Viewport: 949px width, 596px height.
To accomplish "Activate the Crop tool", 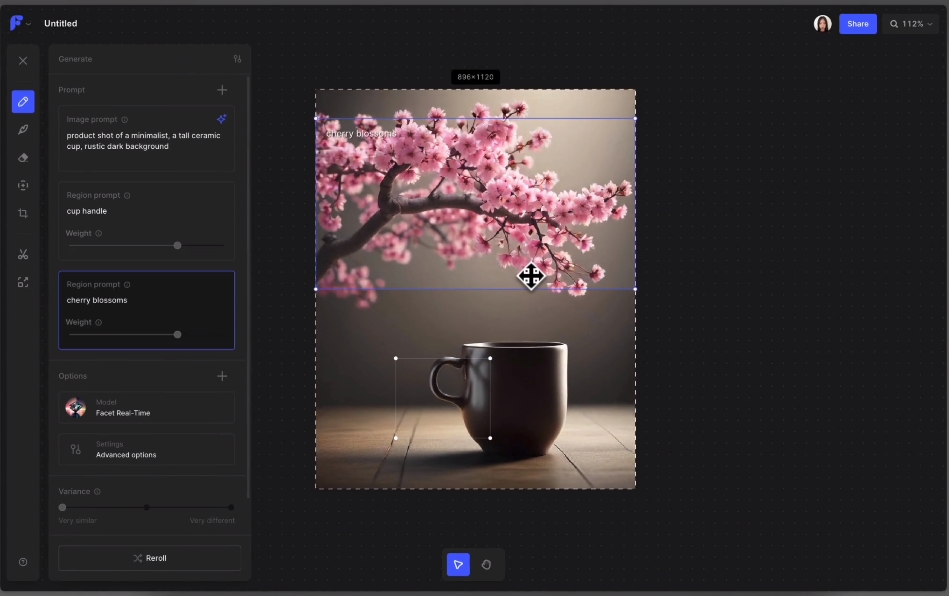I will tap(23, 214).
